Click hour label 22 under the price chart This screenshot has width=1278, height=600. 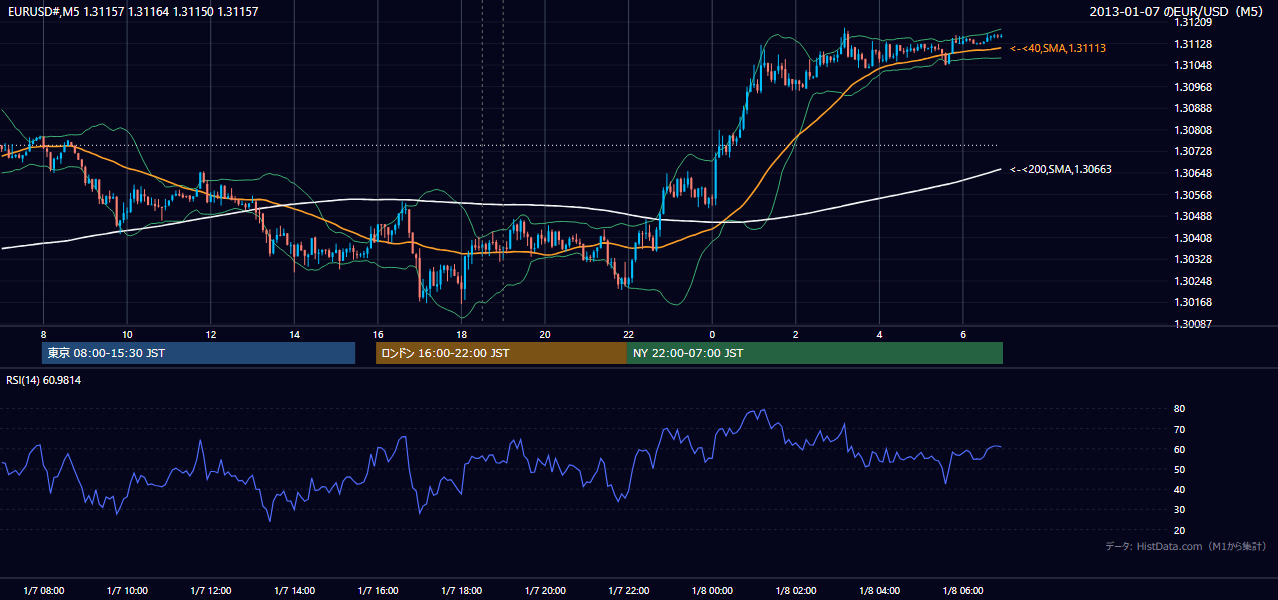(628, 334)
